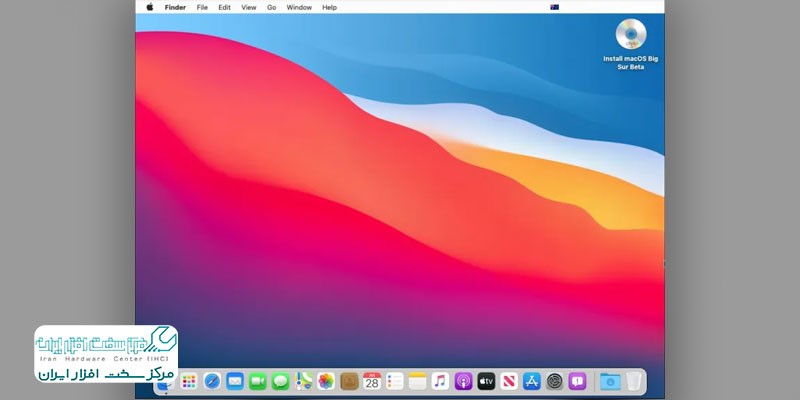The height and width of the screenshot is (400, 800).
Task: Open the Finder menu
Action: point(175,7)
